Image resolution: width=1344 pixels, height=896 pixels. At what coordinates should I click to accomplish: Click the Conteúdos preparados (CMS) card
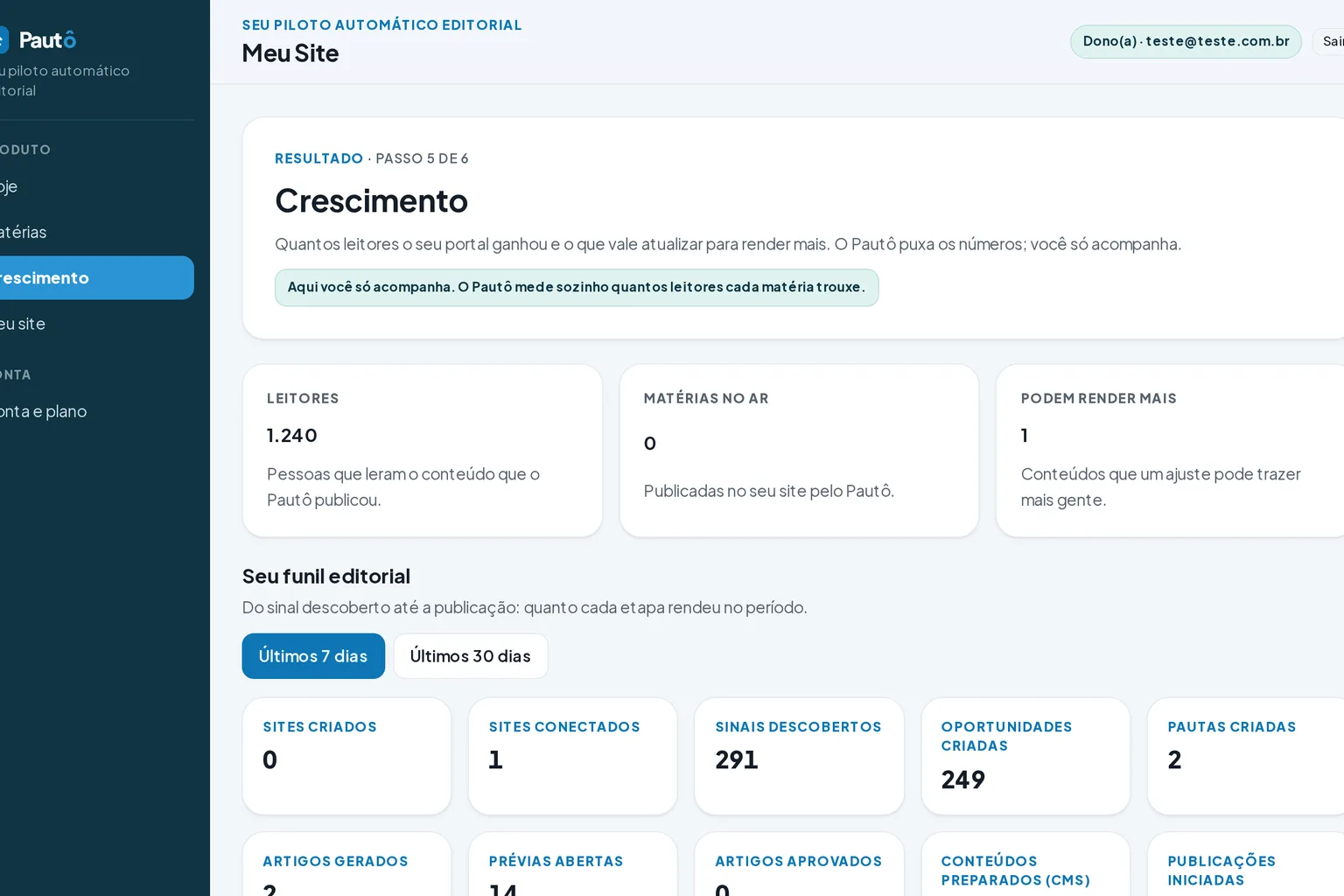coord(1025,864)
